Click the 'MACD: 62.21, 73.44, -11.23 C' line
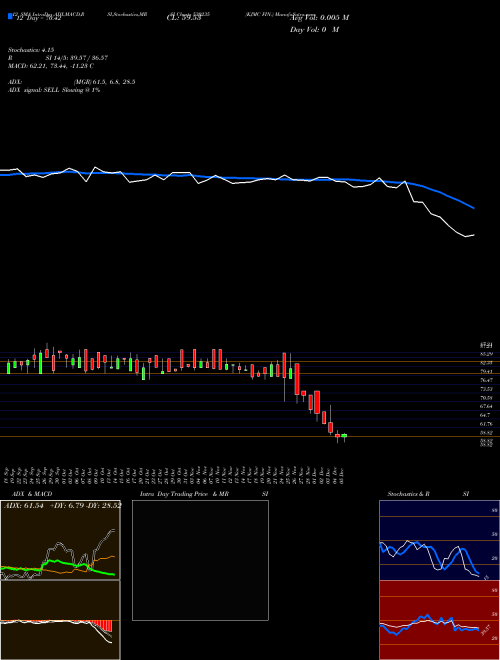Image resolution: width=500 pixels, height=660 pixels. (51, 66)
